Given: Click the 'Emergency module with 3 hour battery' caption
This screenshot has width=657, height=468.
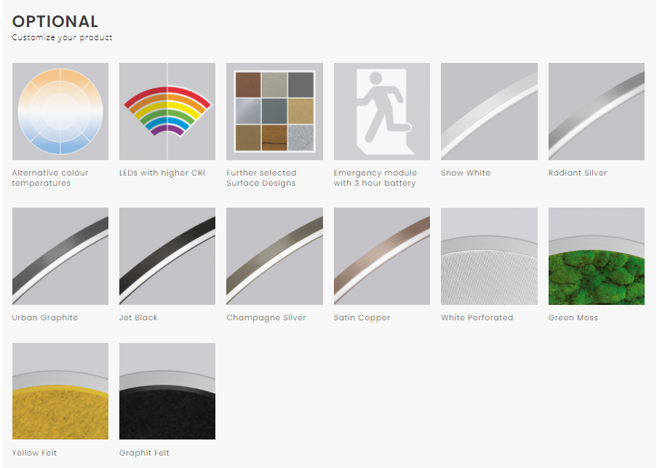Looking at the screenshot, I should (x=375, y=178).
